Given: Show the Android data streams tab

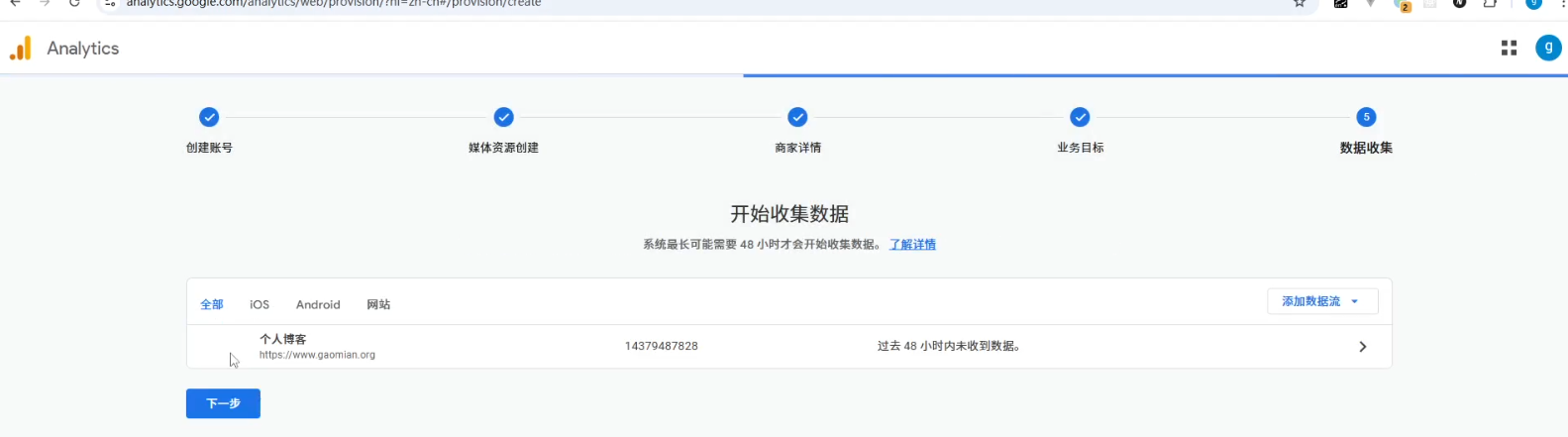Looking at the screenshot, I should [x=318, y=305].
